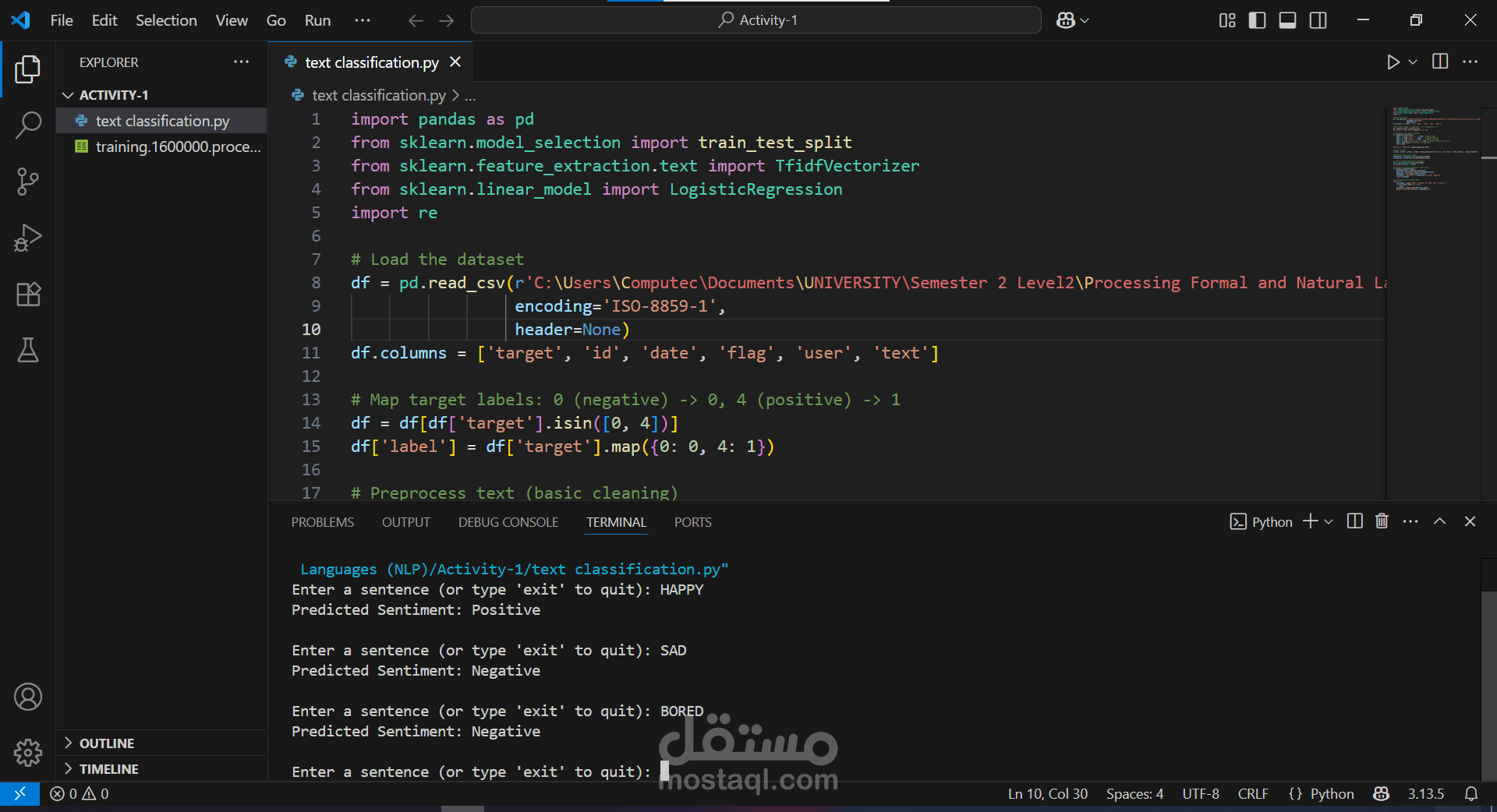
Task: Toggle the secondary side bar visibility
Action: click(1318, 20)
